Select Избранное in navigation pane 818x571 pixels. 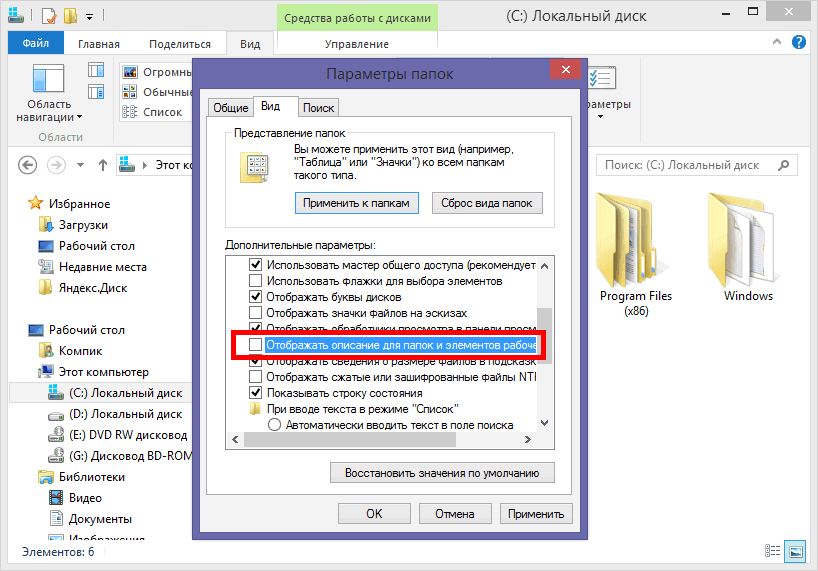pyautogui.click(x=79, y=204)
